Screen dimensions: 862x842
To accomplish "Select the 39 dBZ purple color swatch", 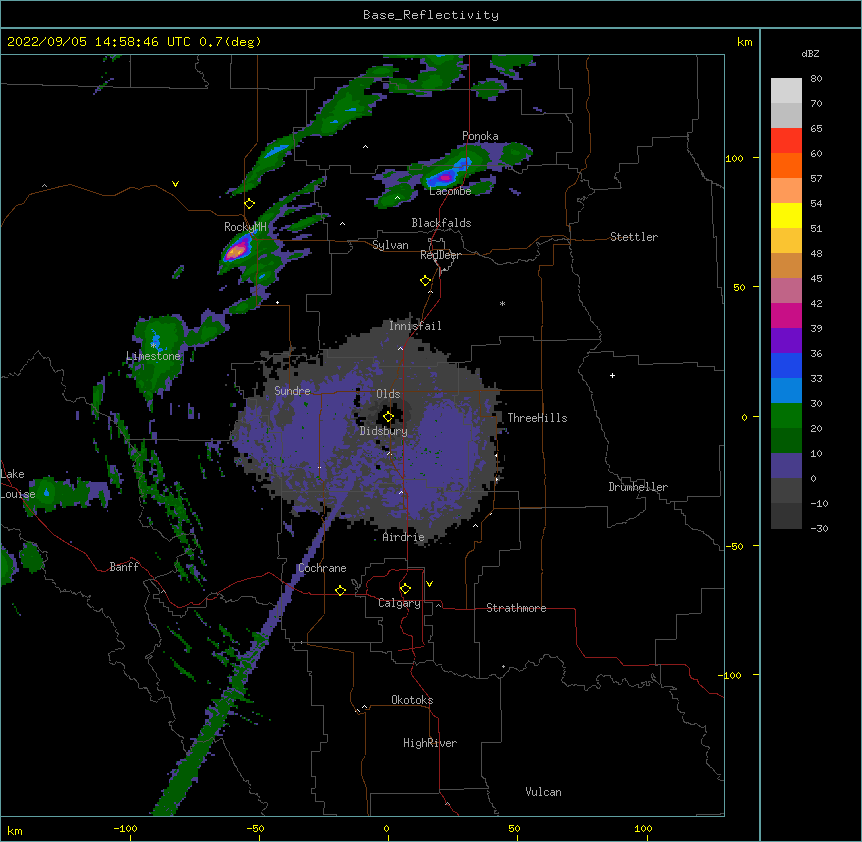I will [x=786, y=341].
